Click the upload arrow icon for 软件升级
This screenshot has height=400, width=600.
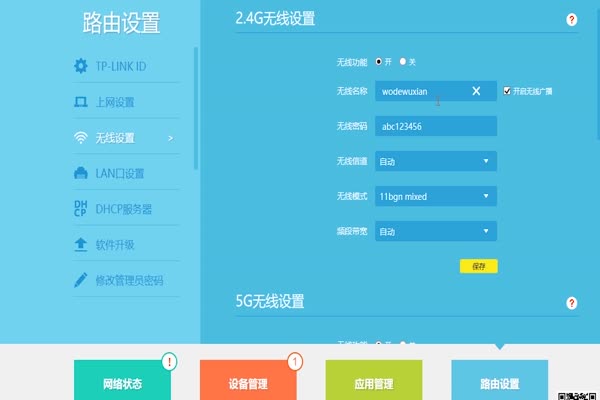coord(80,244)
